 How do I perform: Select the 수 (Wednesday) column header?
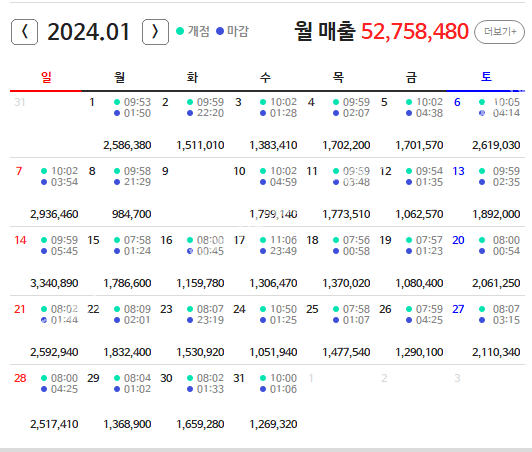[x=265, y=77]
